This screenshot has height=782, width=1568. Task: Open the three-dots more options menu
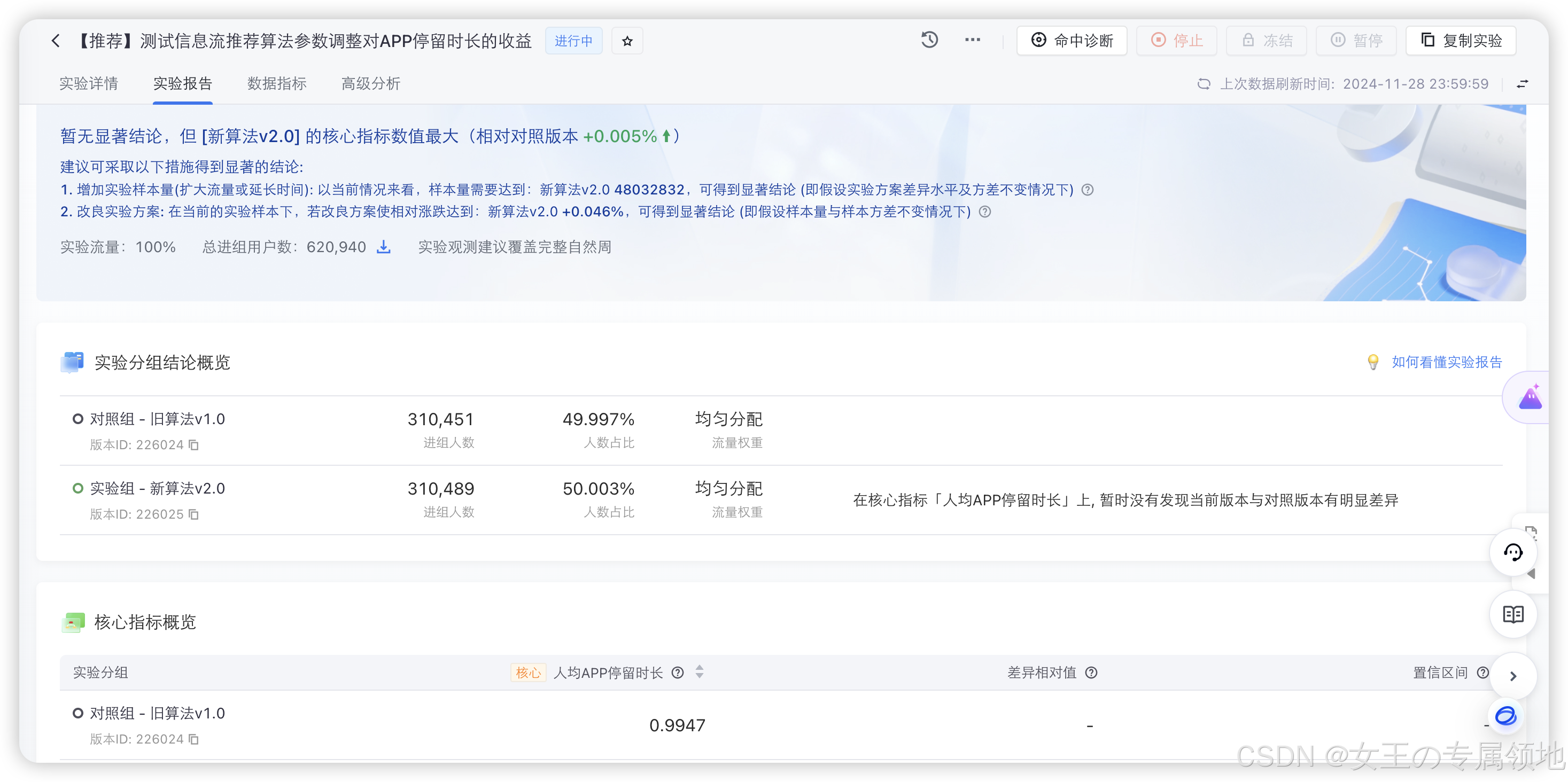(x=972, y=40)
